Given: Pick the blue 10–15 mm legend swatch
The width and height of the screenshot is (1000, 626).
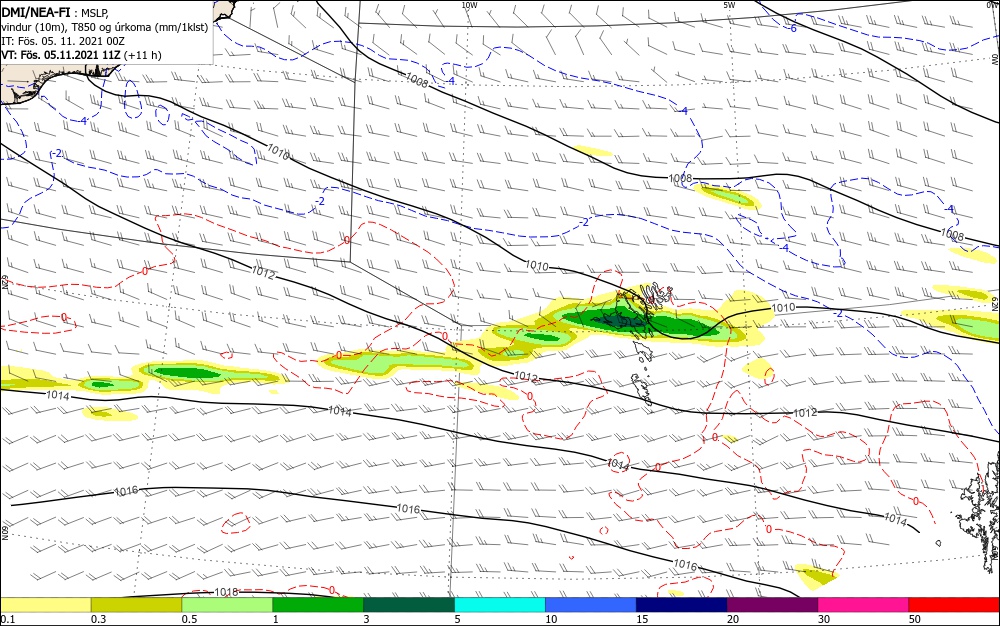Looking at the screenshot, I should click(591, 605).
